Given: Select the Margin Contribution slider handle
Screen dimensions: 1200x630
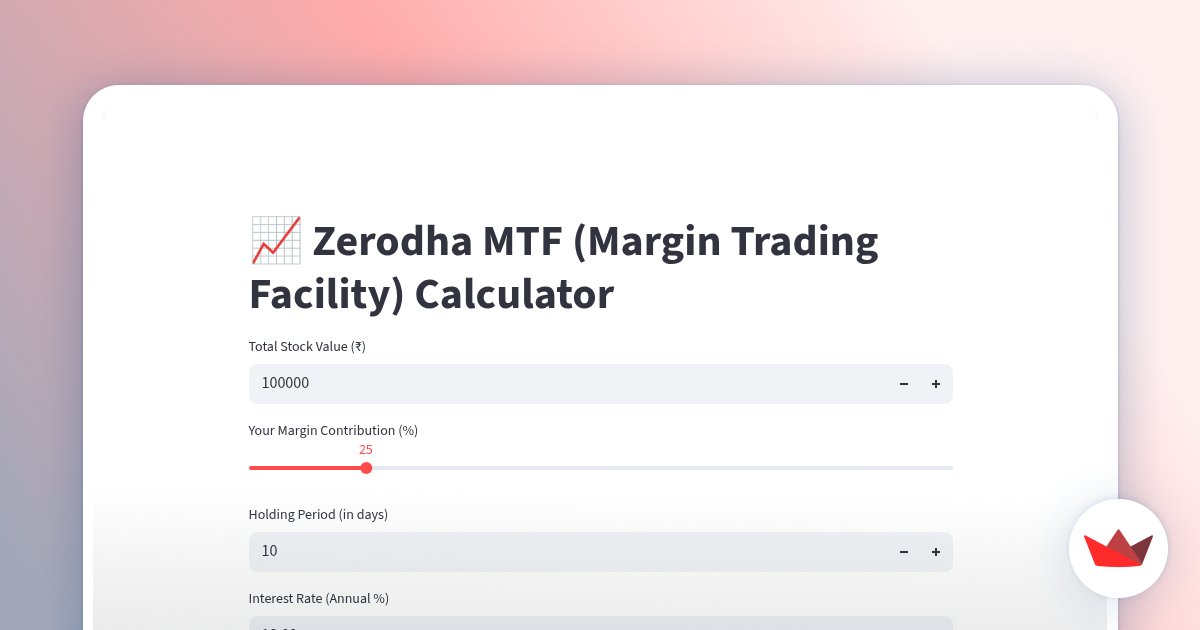Looking at the screenshot, I should point(366,467).
